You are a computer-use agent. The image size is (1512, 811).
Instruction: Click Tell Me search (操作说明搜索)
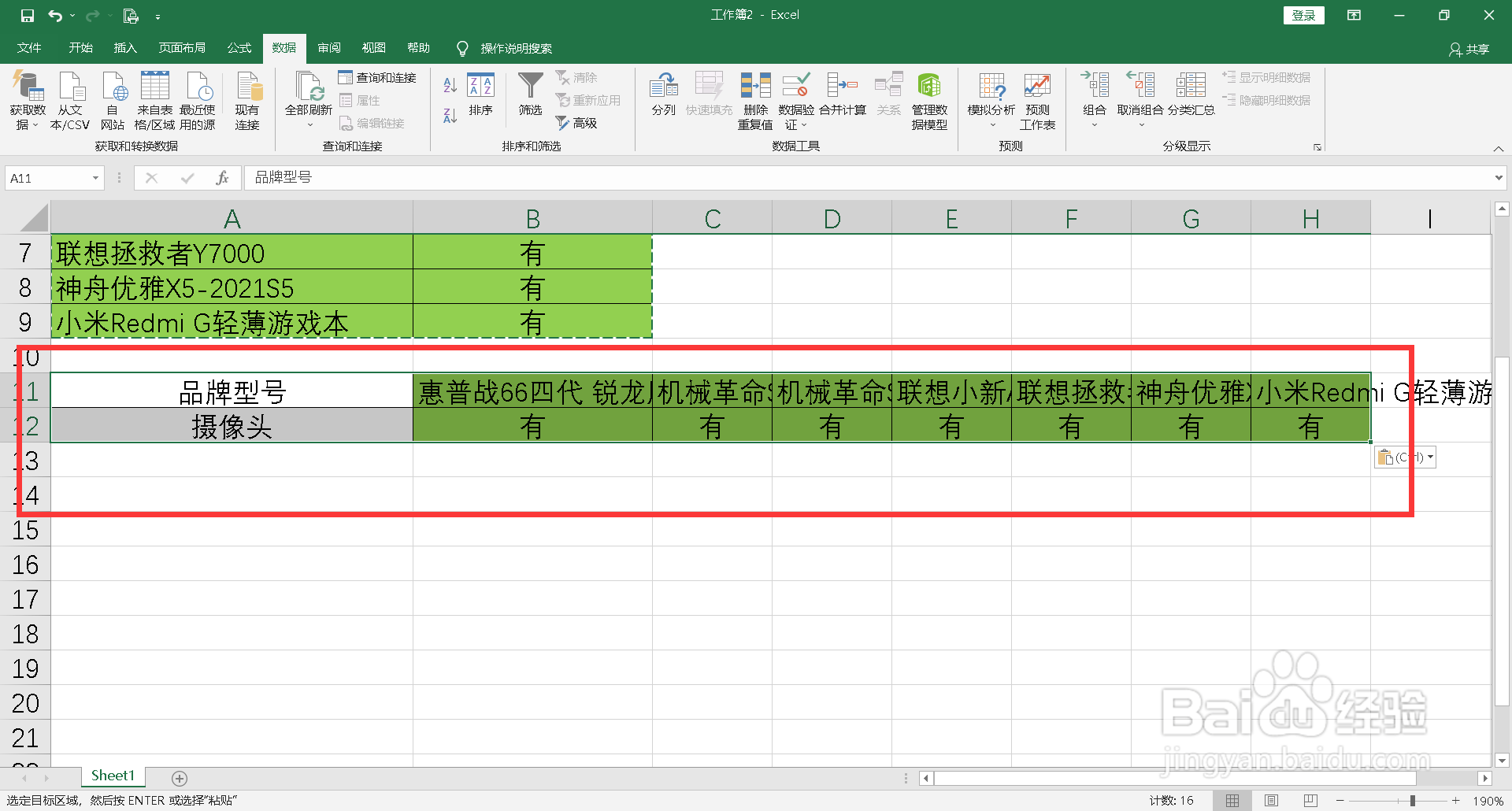(505, 48)
